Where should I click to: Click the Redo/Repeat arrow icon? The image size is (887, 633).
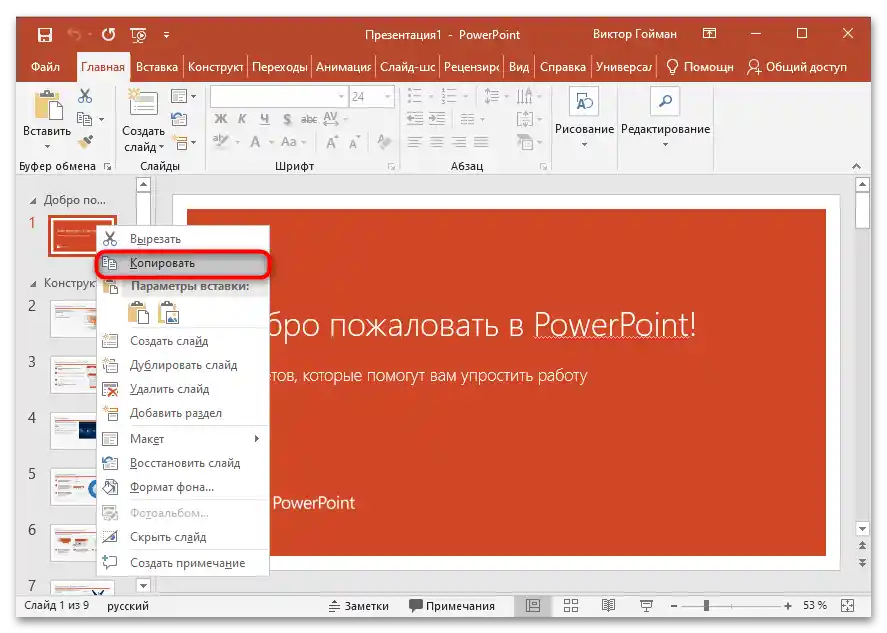point(108,35)
